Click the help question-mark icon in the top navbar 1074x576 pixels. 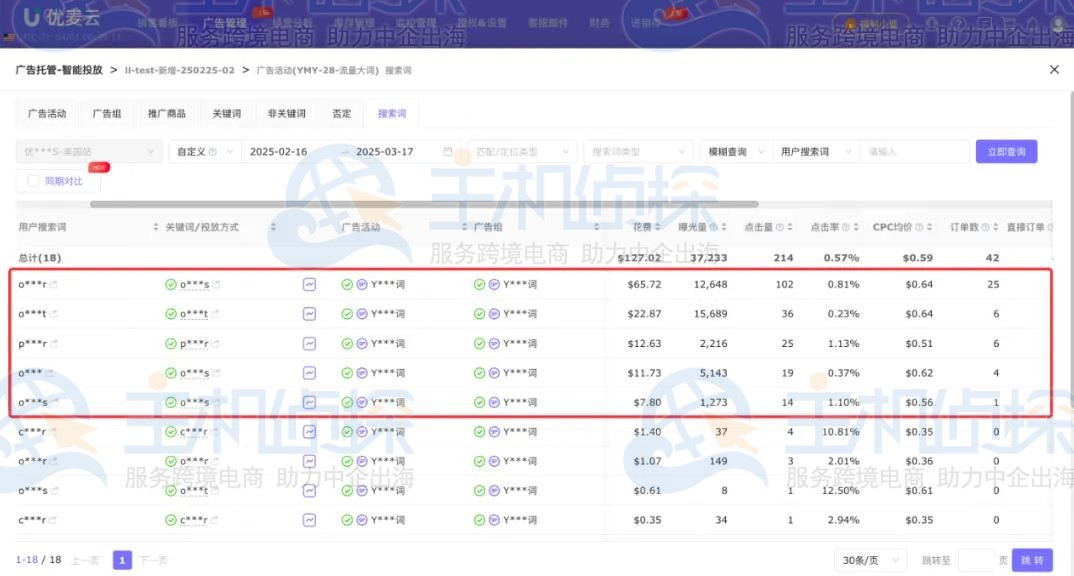pos(958,21)
